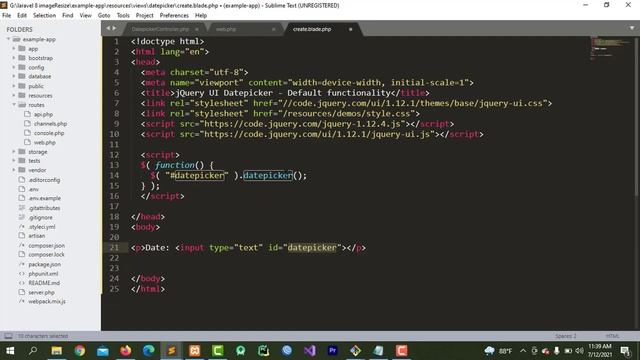Image resolution: width=640 pixels, height=360 pixels.
Task: Open Firefox from the taskbar
Action: [126, 351]
